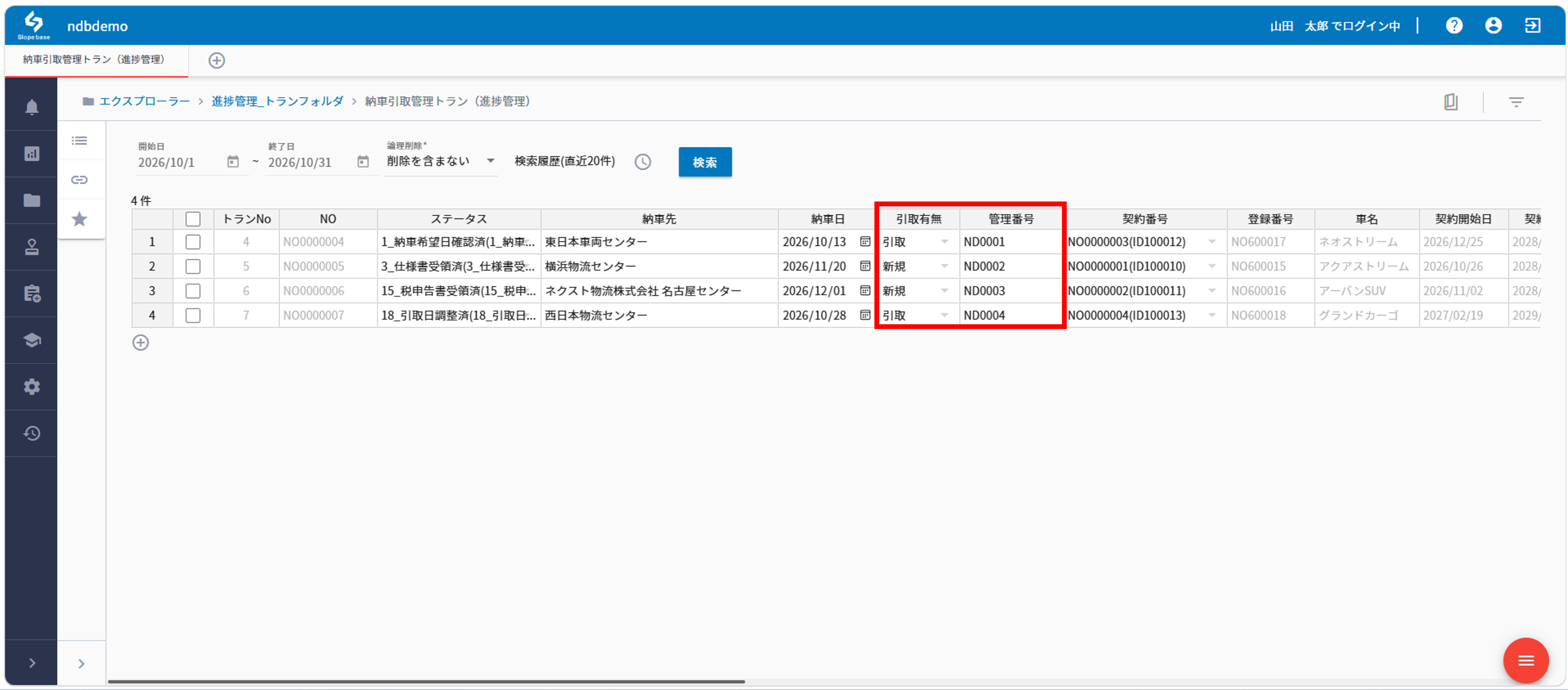Check the row for NO0000004

pos(193,242)
